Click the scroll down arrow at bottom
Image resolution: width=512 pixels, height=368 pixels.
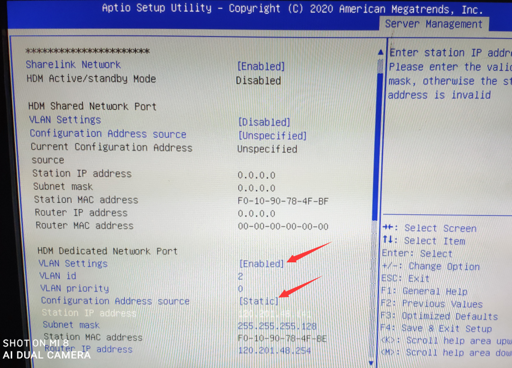tap(371, 363)
